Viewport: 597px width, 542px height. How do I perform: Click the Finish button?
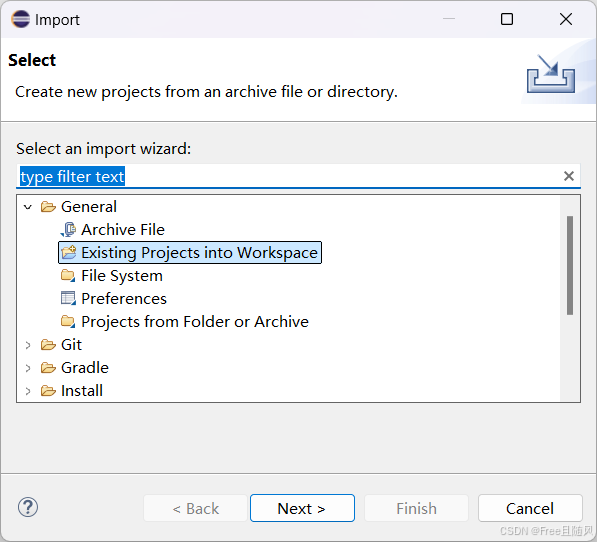(x=416, y=508)
